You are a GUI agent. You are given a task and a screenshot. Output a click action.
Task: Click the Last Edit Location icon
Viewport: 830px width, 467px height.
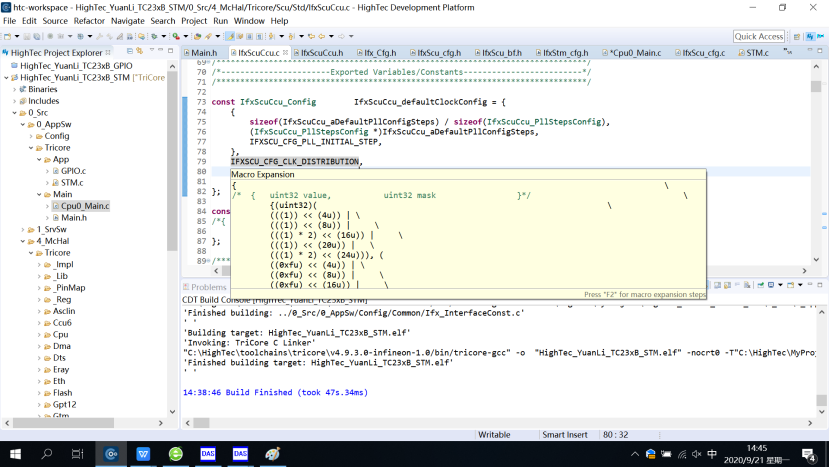(311, 37)
